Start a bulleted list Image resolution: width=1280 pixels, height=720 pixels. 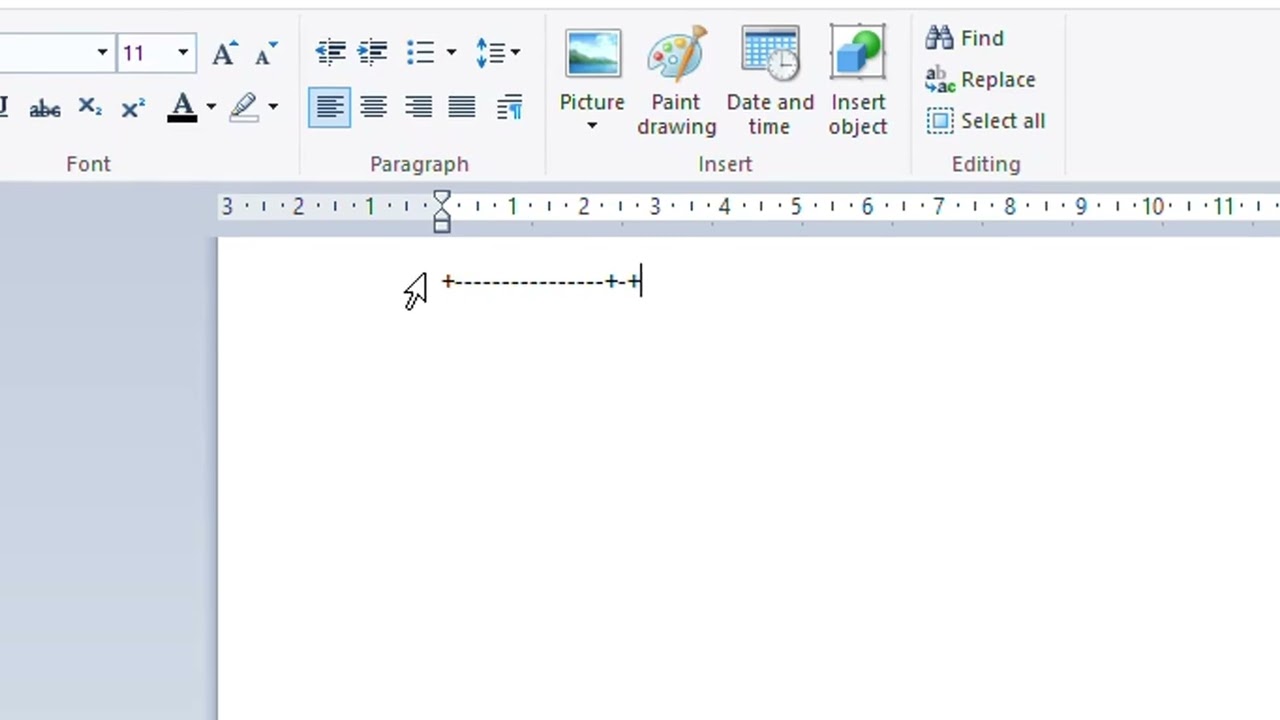pos(421,52)
